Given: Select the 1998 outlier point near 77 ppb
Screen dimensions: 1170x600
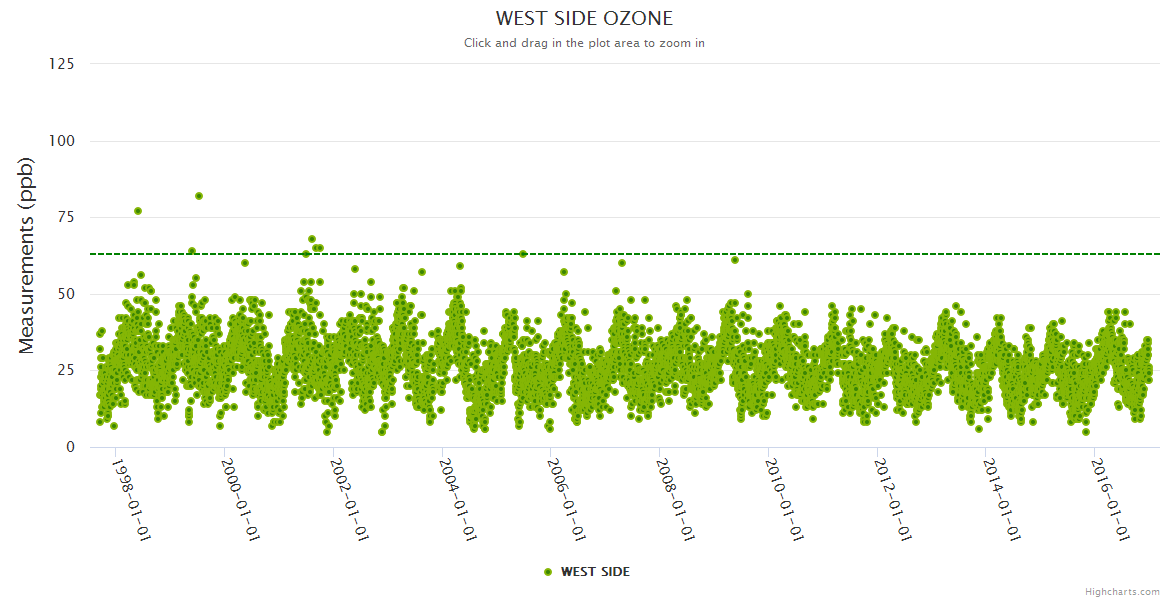Looking at the screenshot, I should 138,211.
